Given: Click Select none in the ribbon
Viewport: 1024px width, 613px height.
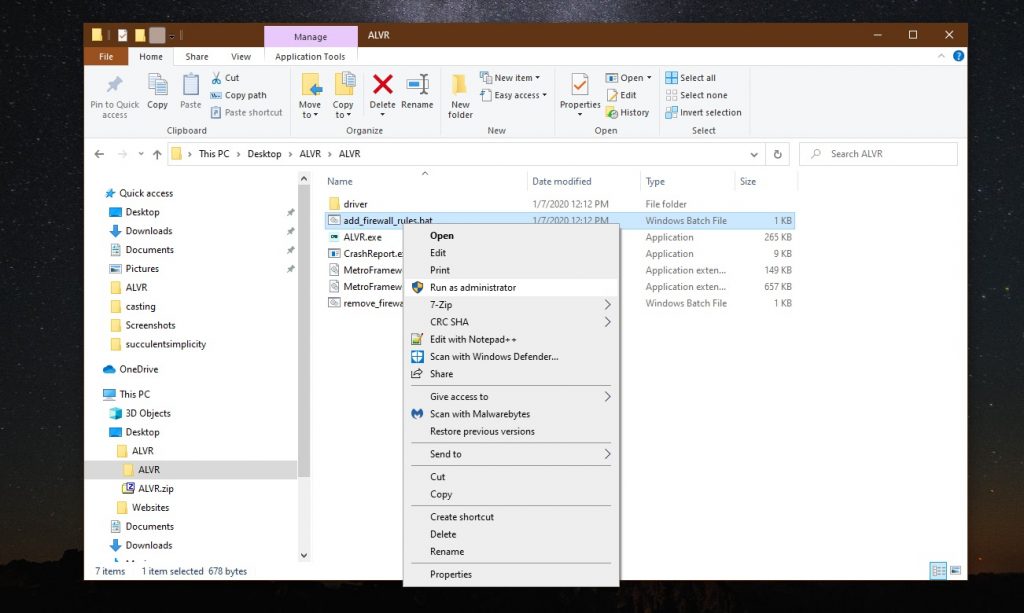Looking at the screenshot, I should (x=696, y=95).
